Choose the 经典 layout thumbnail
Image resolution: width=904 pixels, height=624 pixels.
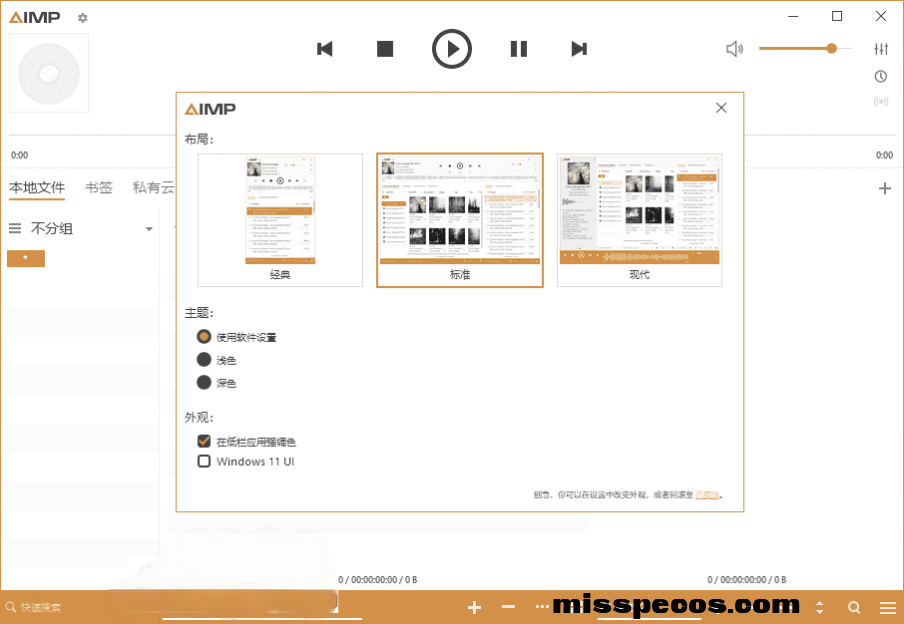[280, 220]
